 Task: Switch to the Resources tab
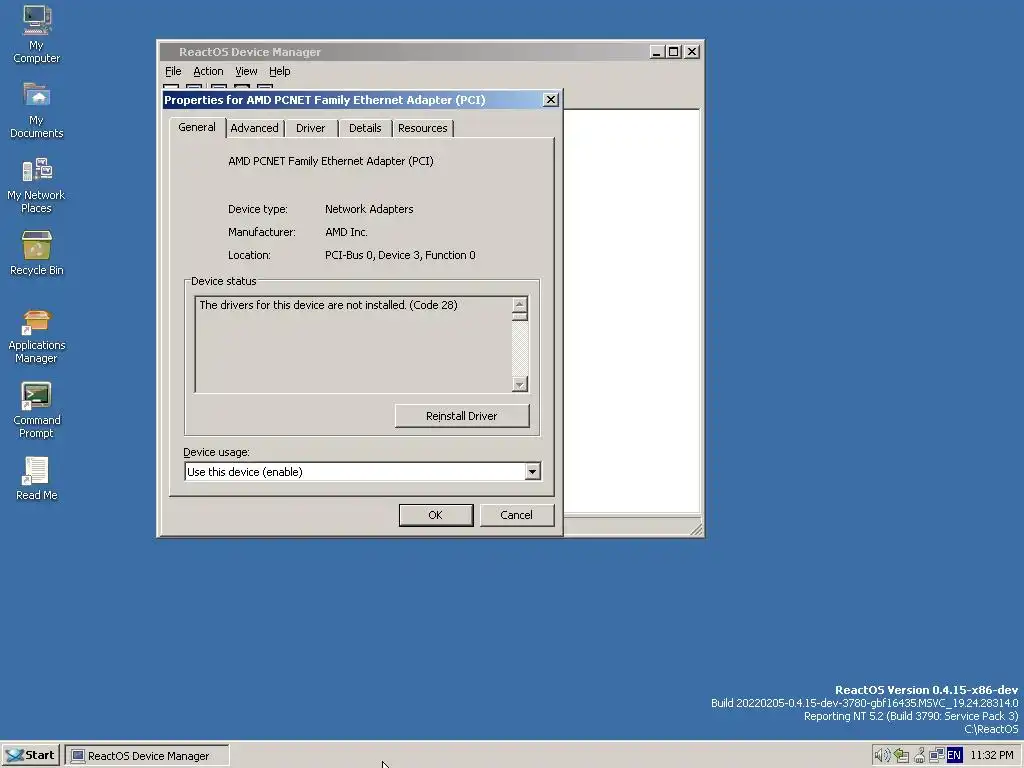click(423, 128)
